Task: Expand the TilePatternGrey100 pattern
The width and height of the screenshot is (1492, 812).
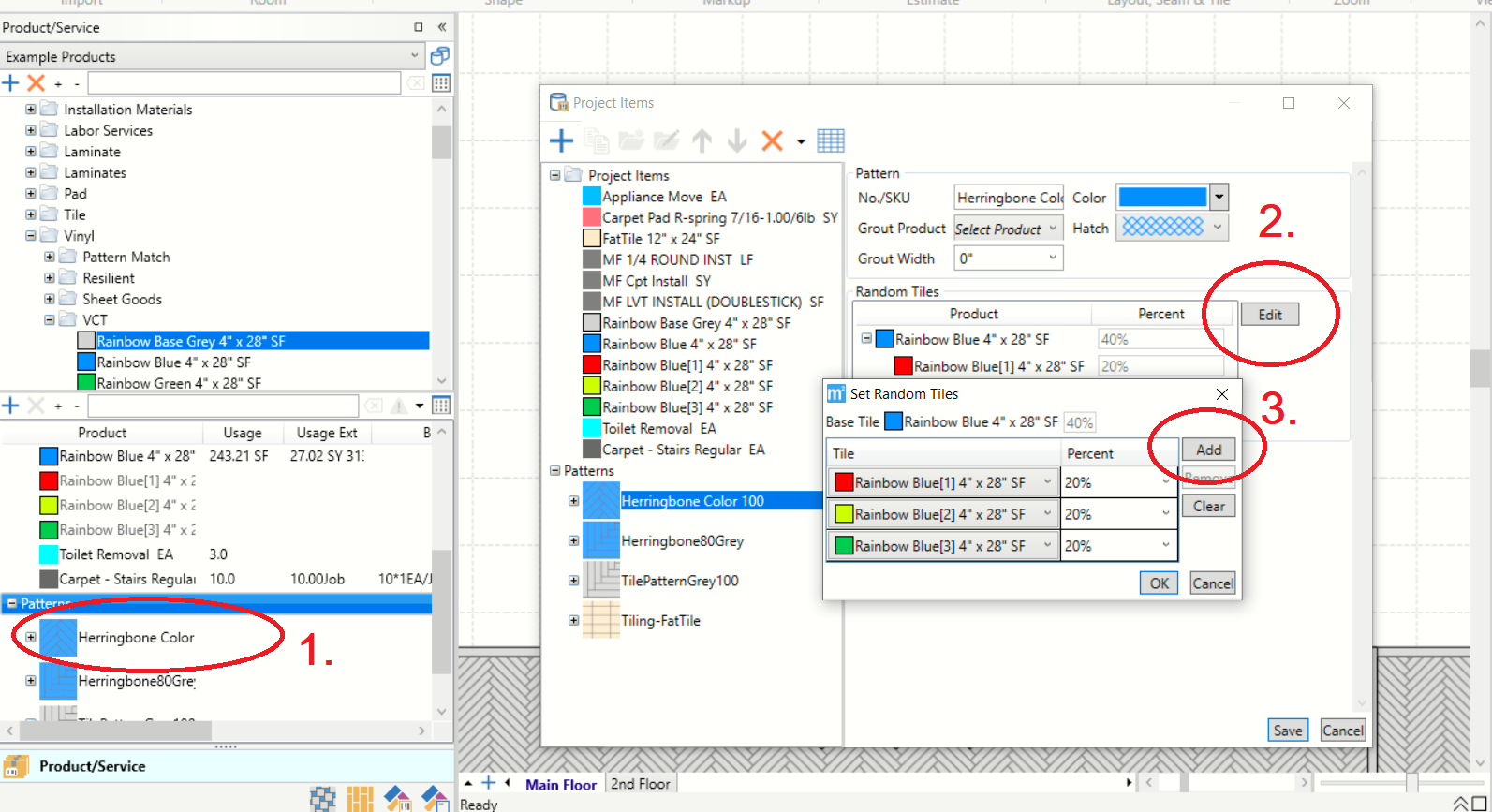Action: [x=573, y=581]
